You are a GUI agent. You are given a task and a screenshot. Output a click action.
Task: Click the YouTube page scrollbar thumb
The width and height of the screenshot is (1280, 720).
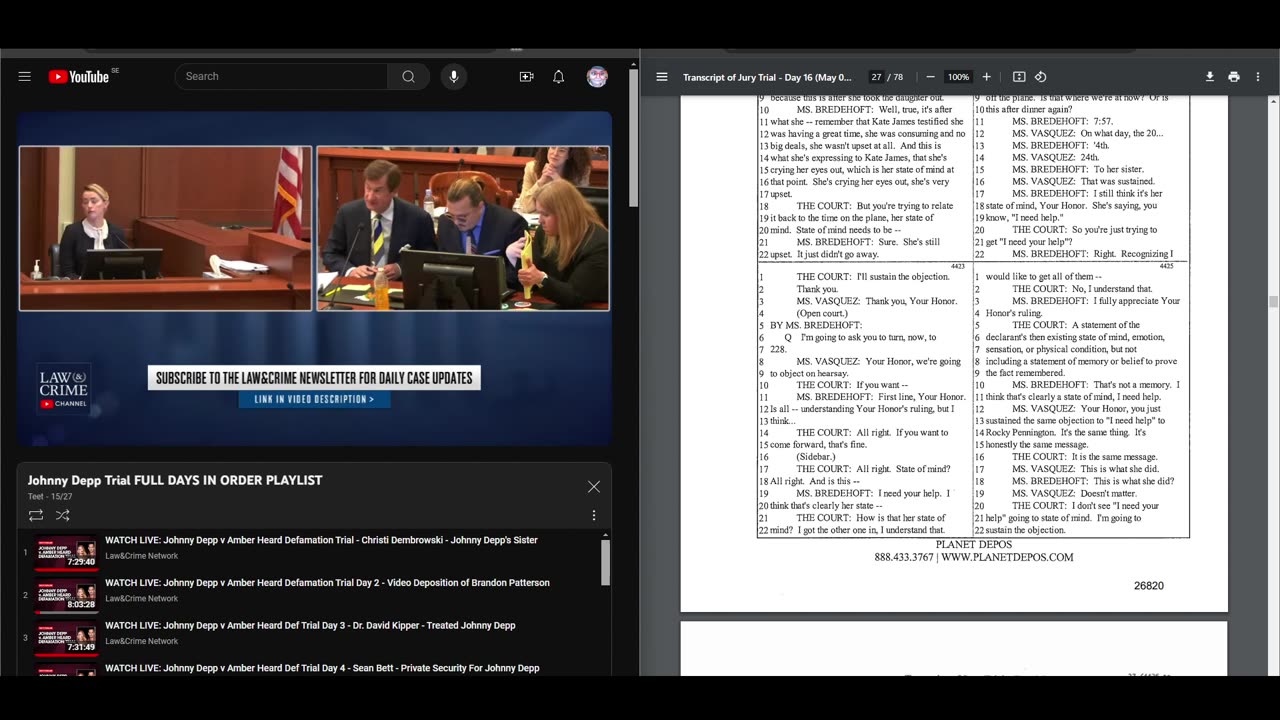(633, 140)
